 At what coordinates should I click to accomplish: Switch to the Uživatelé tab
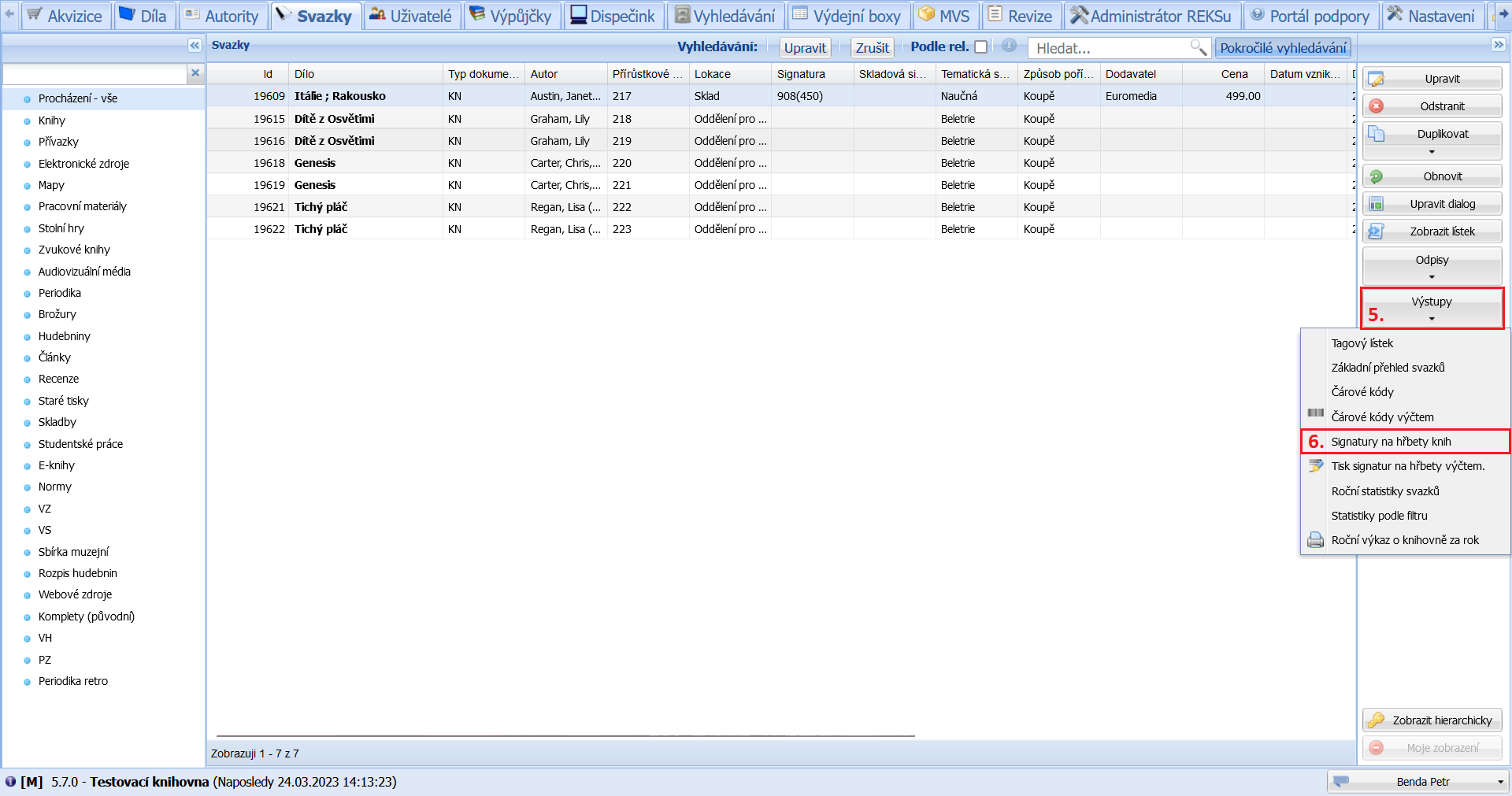411,16
